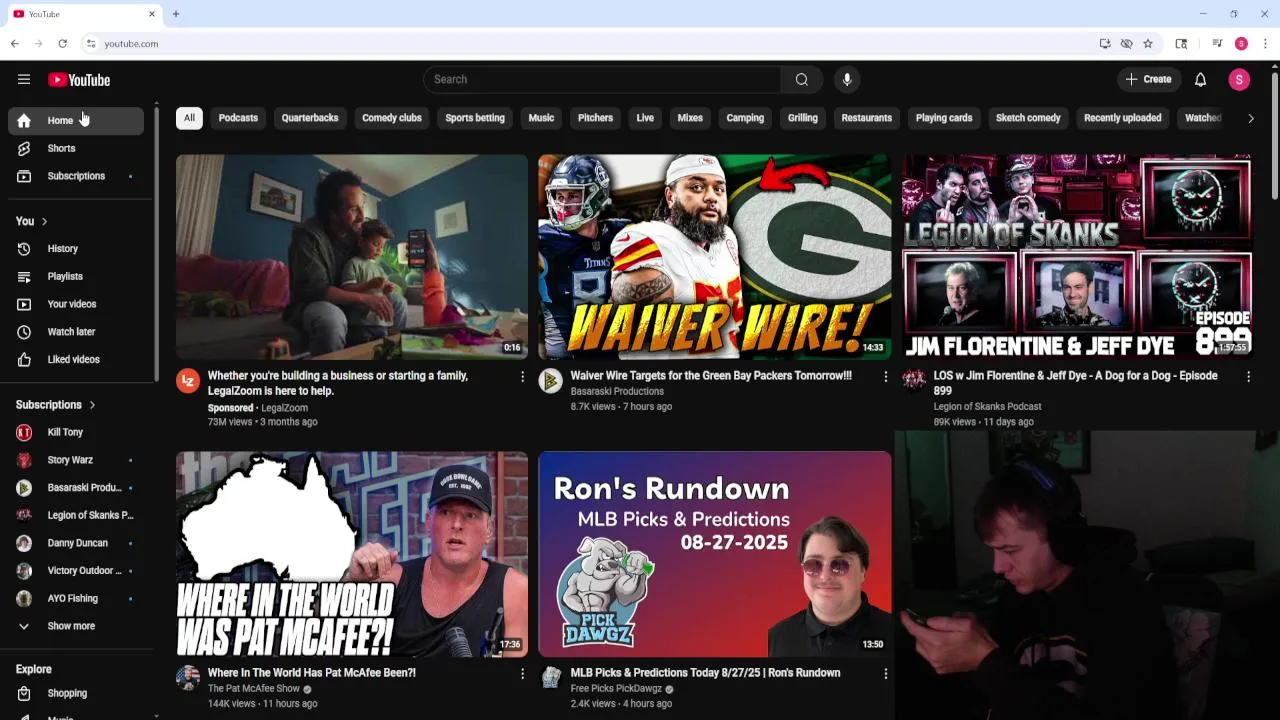Open options menu for Waiver Wire video
This screenshot has width=1280, height=720.
tap(885, 377)
